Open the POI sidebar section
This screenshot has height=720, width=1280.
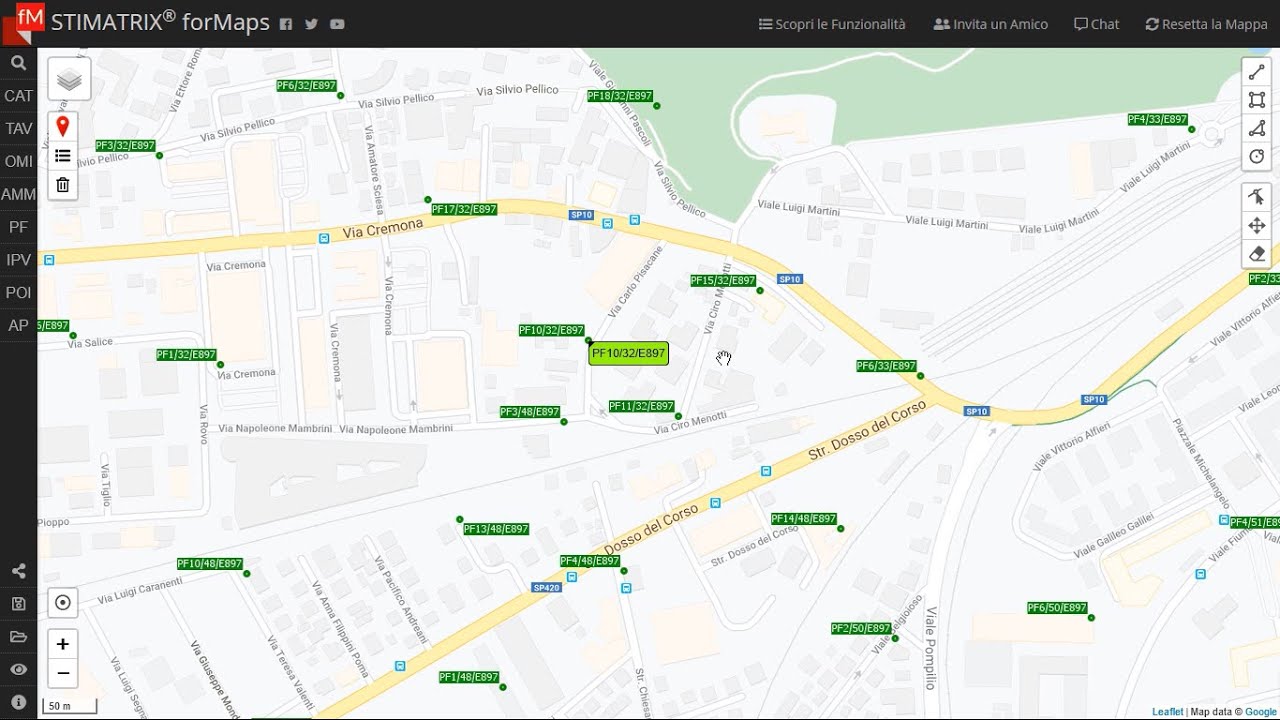click(18, 293)
